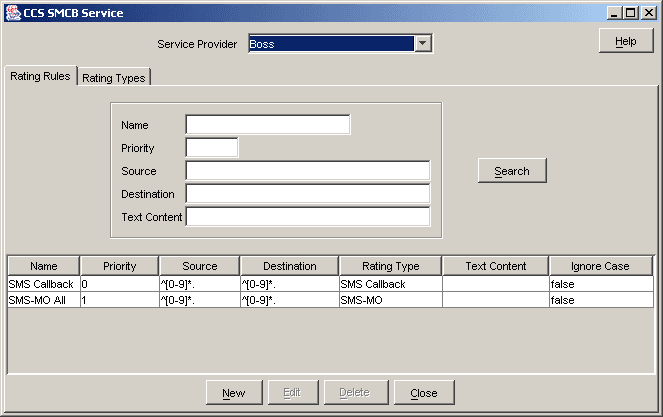This screenshot has width=663, height=417.
Task: Select Source cell in SMS Callback row
Action: click(200, 284)
